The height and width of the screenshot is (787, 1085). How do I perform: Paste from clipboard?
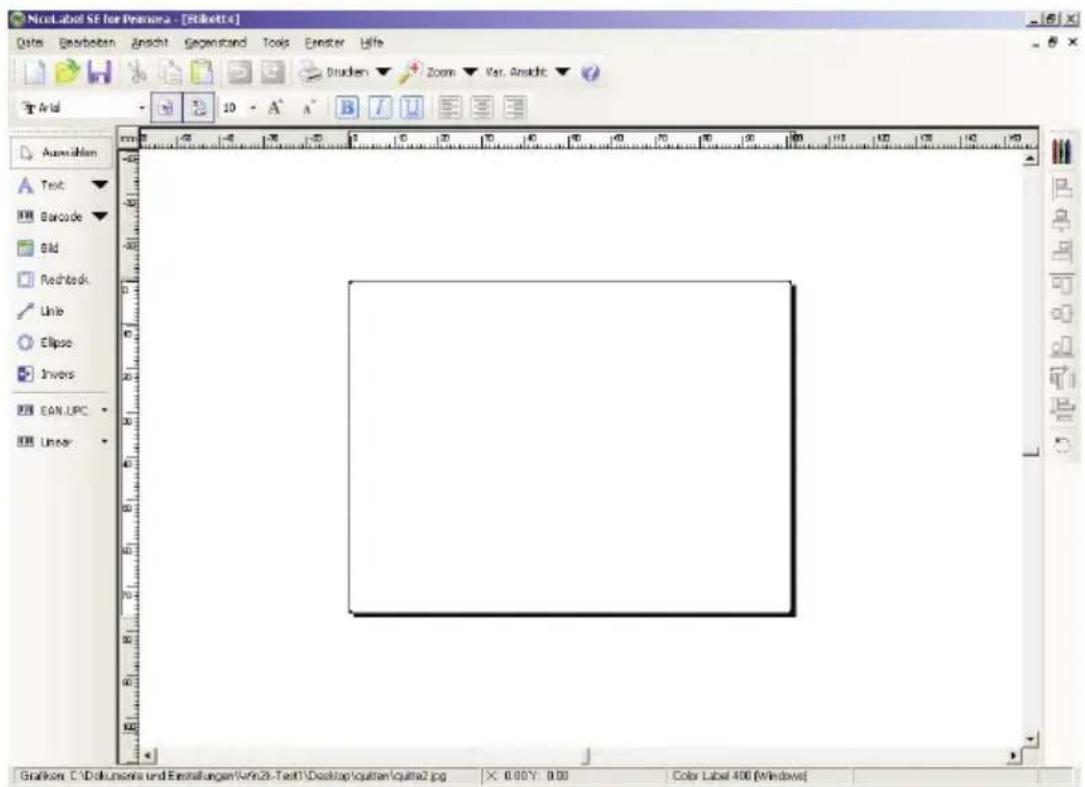[x=201, y=72]
